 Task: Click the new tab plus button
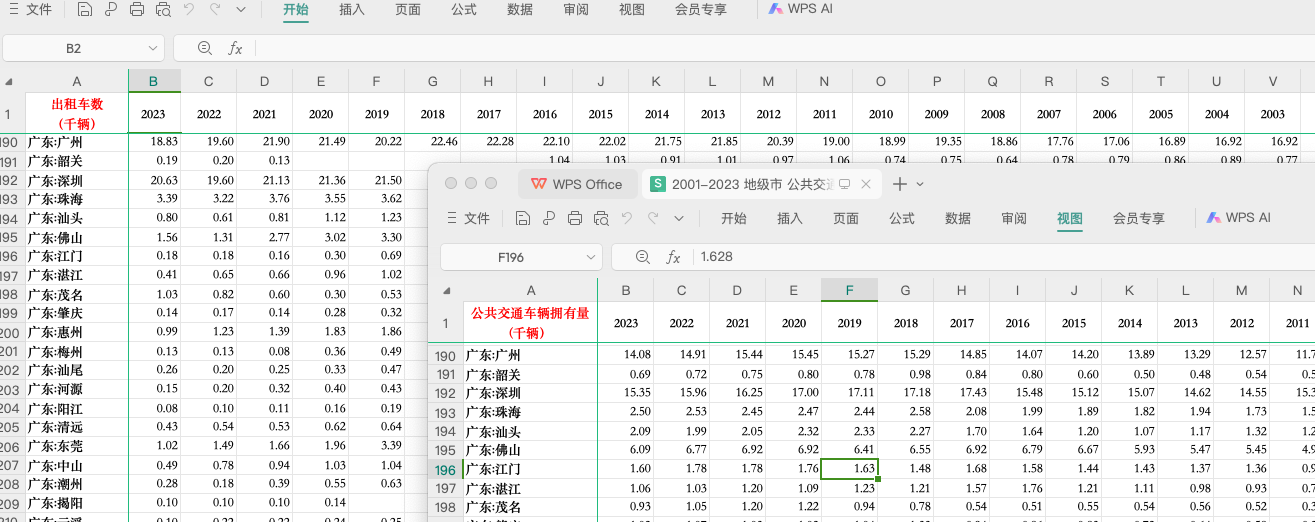pos(899,184)
